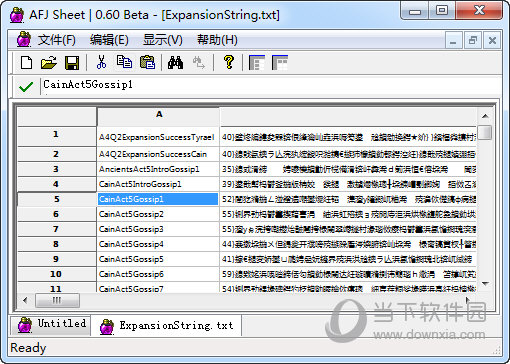Click the horizontal scrollbar right arrow
The height and width of the screenshot is (364, 510).
click(x=468, y=300)
